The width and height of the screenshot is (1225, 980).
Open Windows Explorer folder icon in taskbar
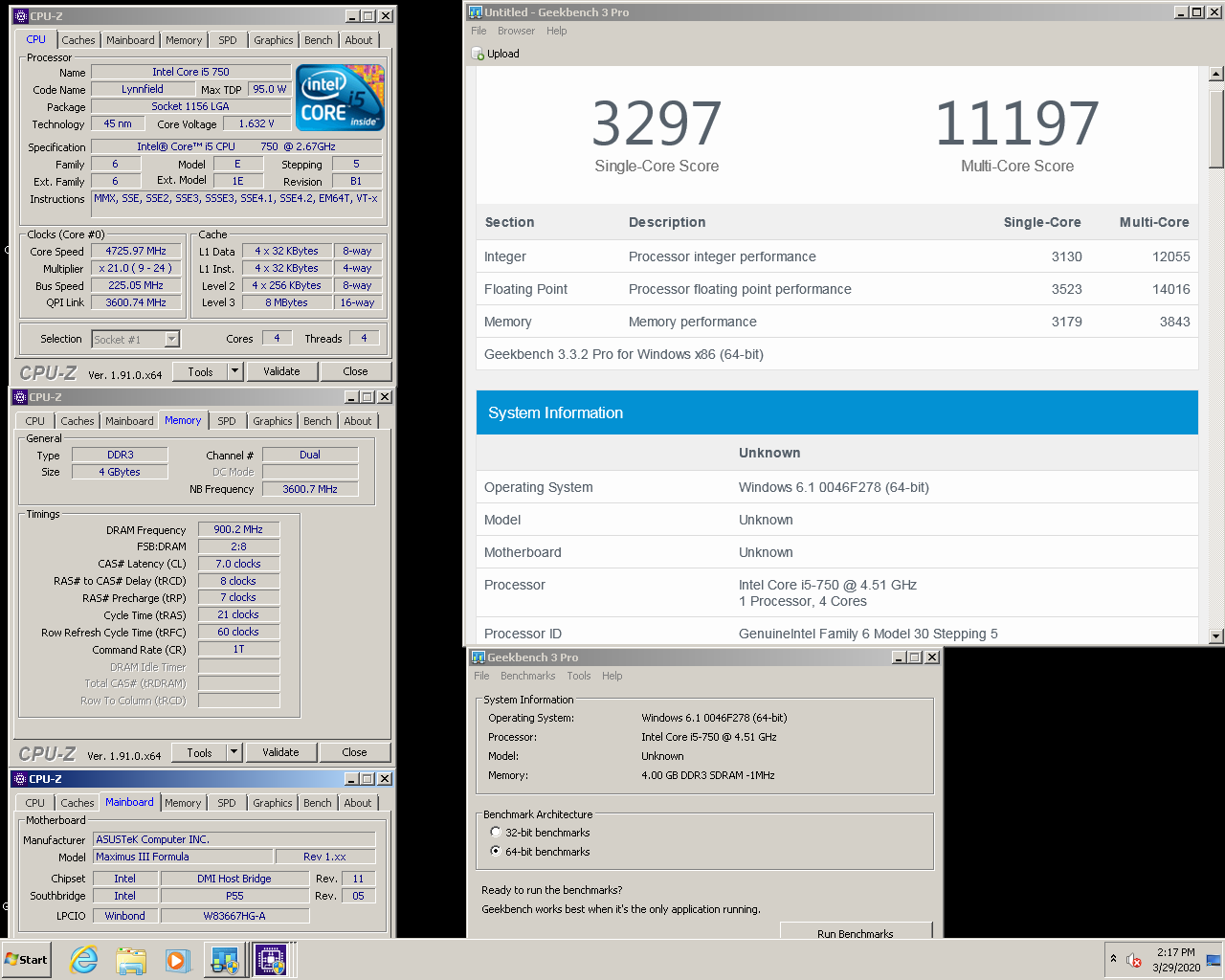131,960
